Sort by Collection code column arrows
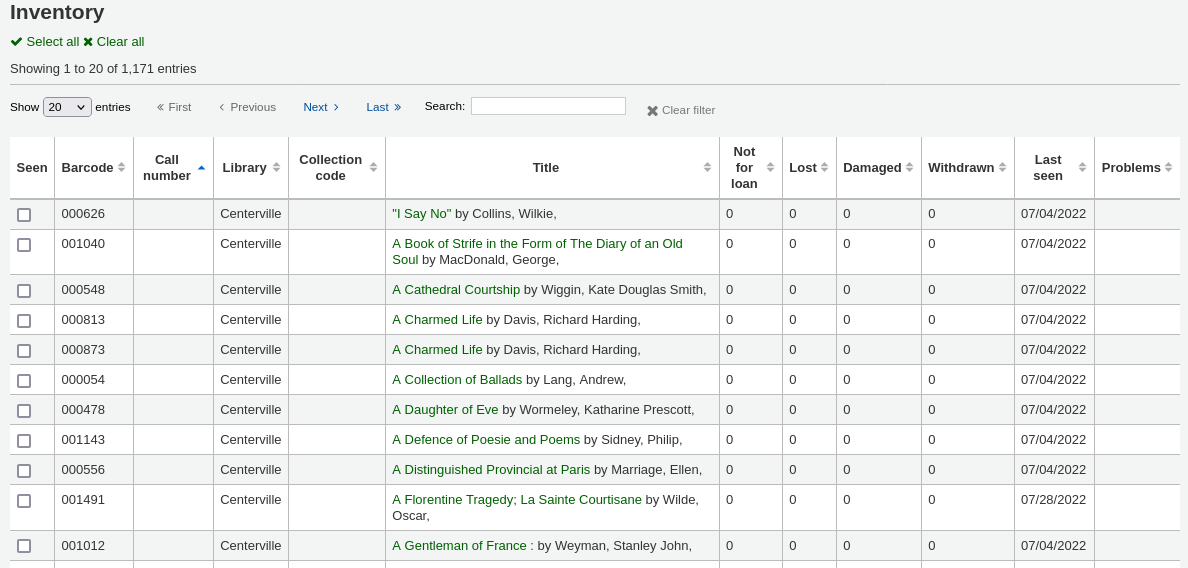This screenshot has height=568, width=1188. pyautogui.click(x=373, y=168)
